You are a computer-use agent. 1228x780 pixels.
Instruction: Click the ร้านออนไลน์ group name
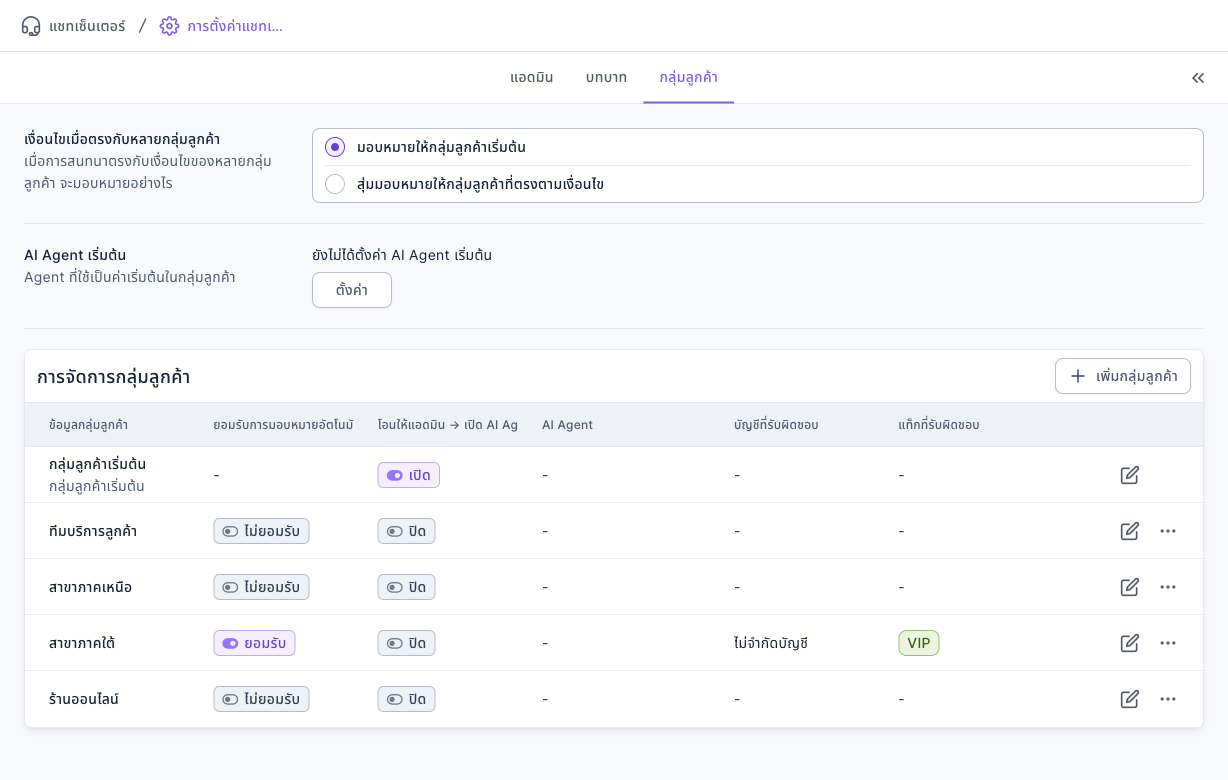pos(84,699)
